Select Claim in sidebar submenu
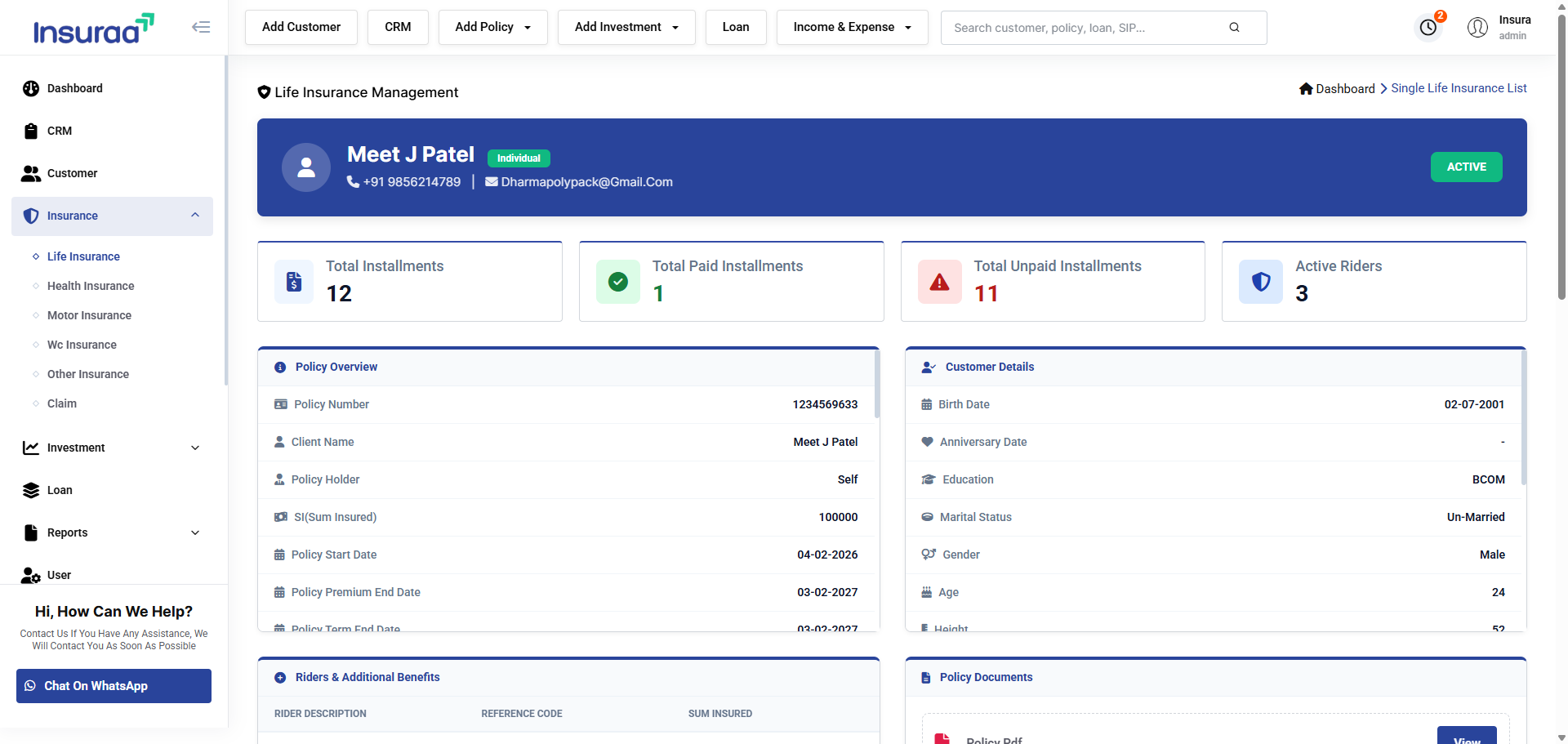This screenshot has height=744, width=1568. click(x=62, y=403)
